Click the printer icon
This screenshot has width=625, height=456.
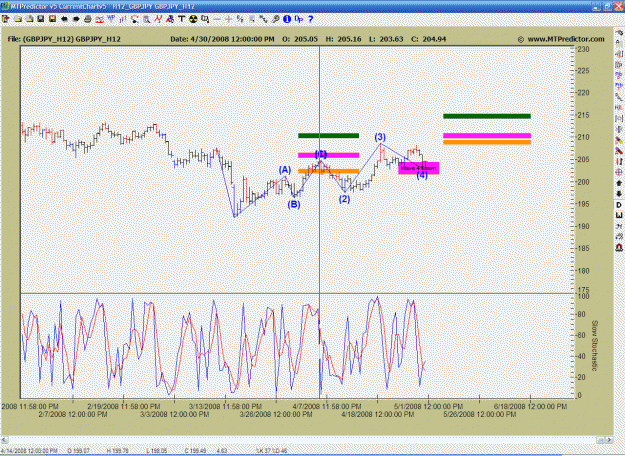(88, 19)
